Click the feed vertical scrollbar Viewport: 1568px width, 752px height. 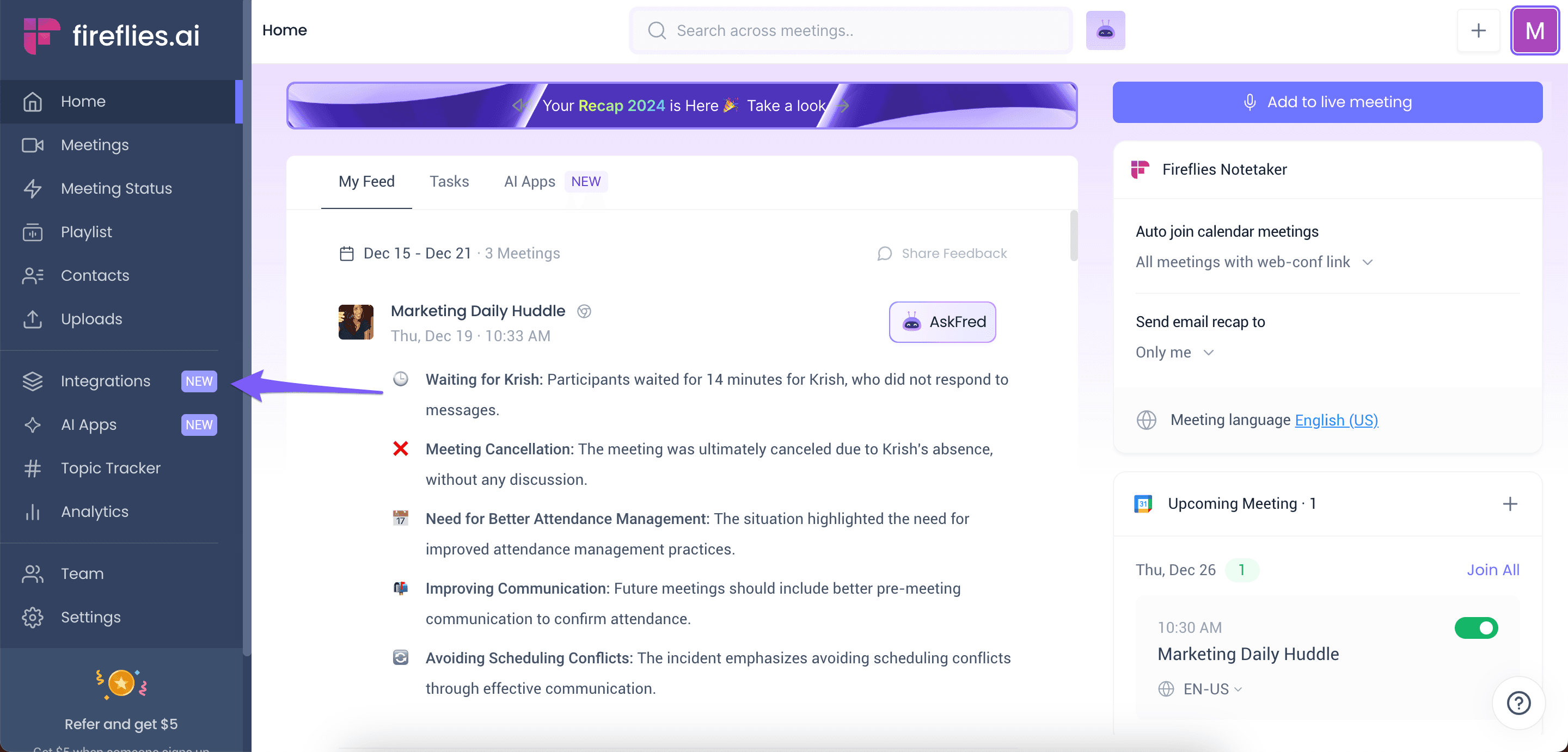[x=1073, y=236]
